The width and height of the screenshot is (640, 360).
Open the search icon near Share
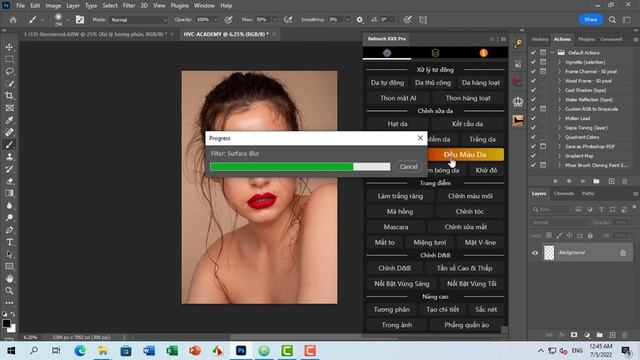pyautogui.click(x=612, y=20)
